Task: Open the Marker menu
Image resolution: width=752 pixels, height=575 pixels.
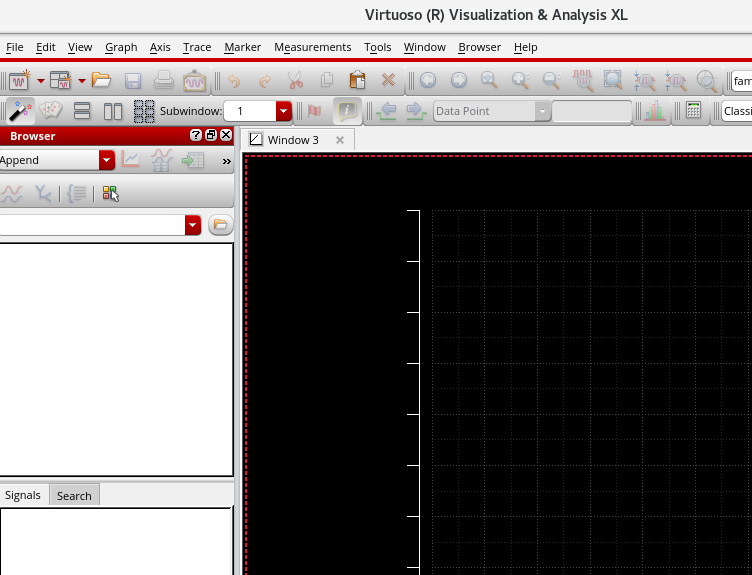Action: (x=242, y=47)
